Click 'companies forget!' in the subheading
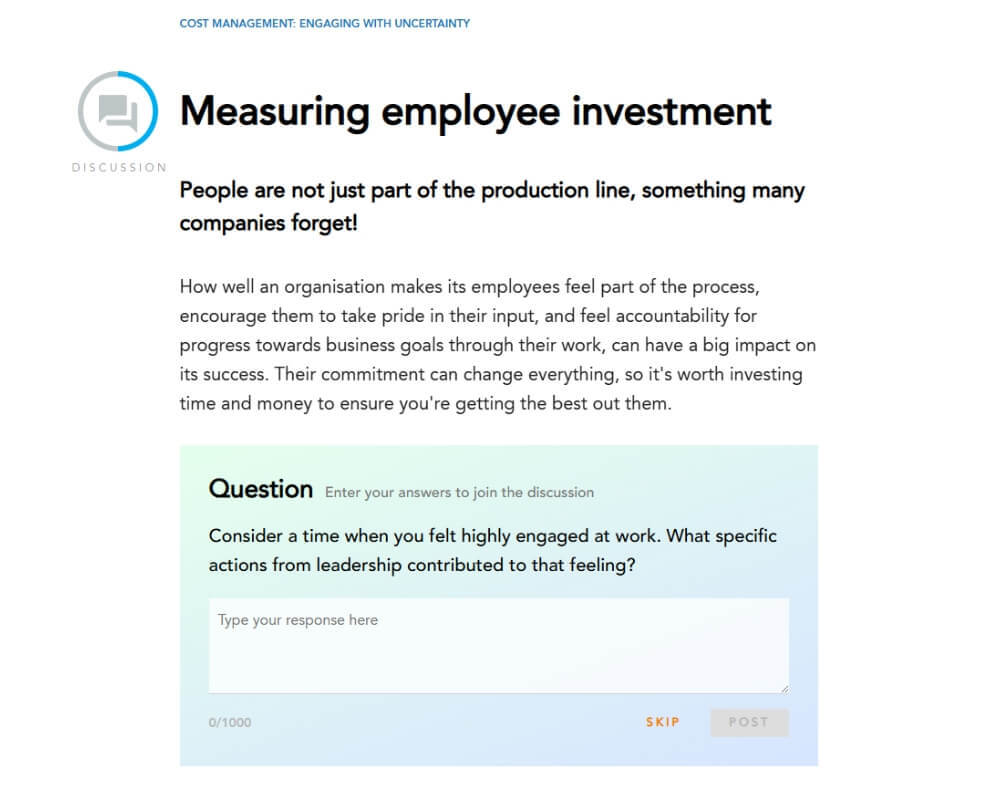 [x=268, y=222]
